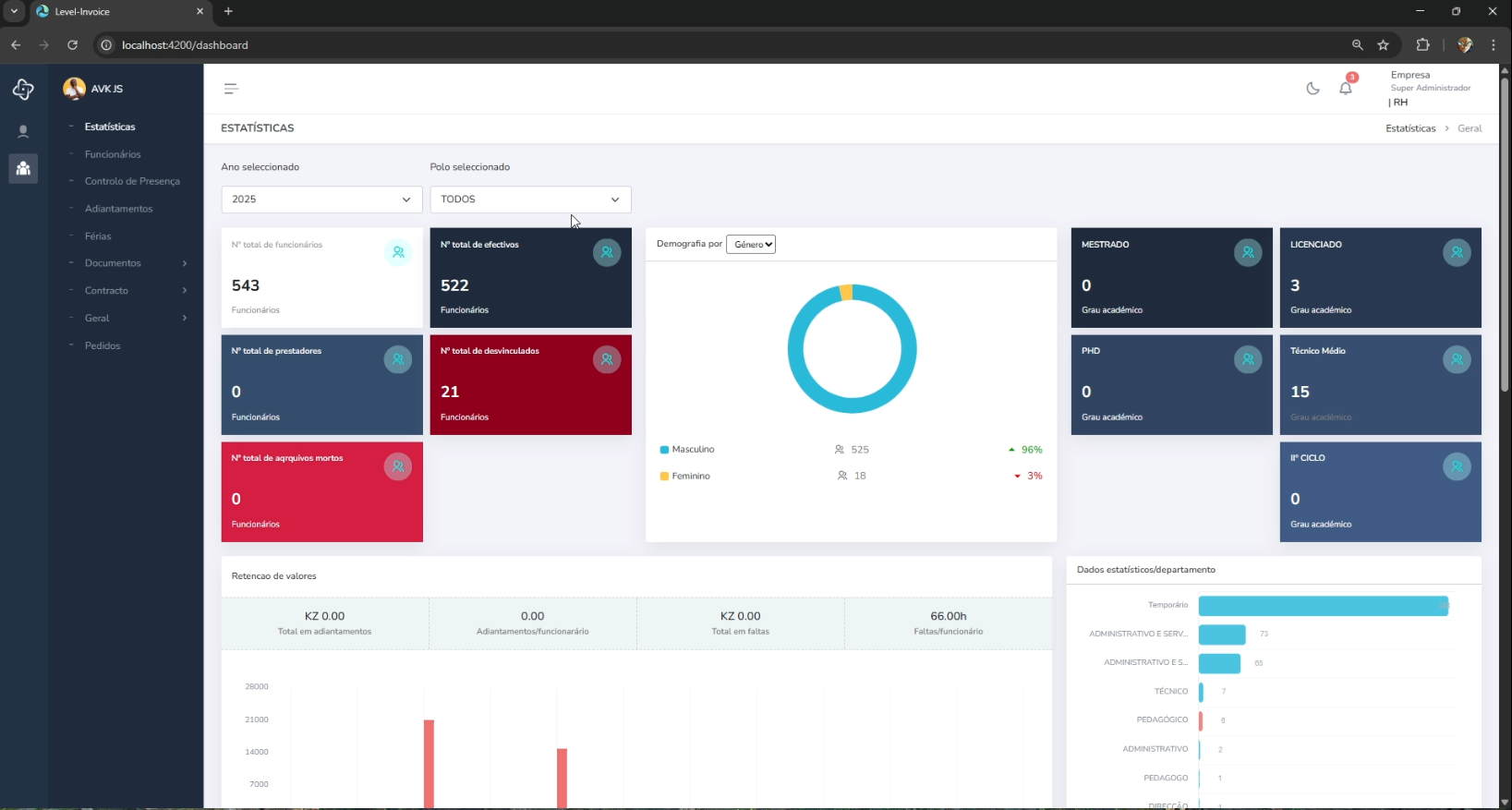This screenshot has height=810, width=1512.
Task: Open Adiantamentos menu item
Action: (118, 209)
